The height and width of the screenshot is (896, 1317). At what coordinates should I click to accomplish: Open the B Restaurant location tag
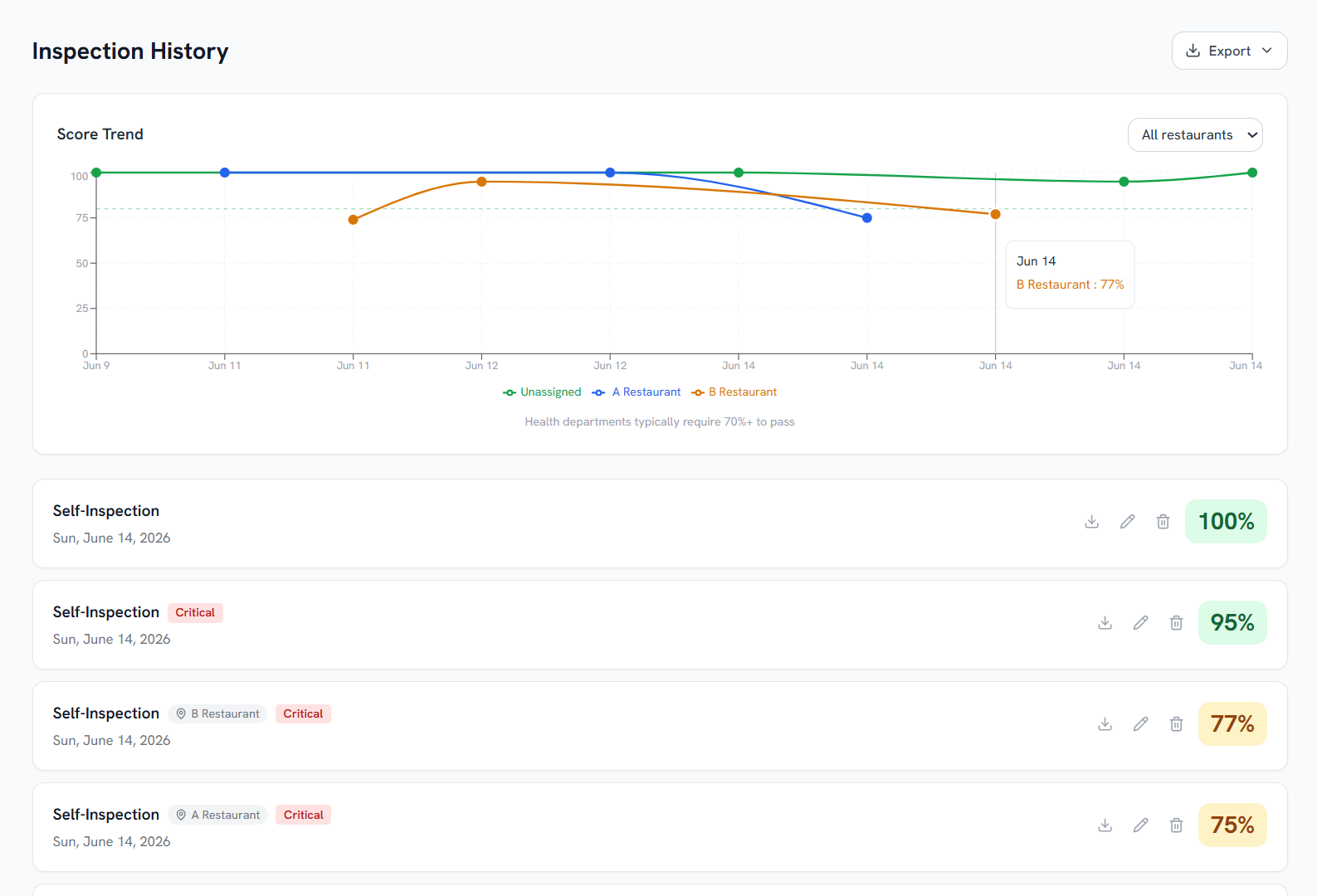coord(217,714)
